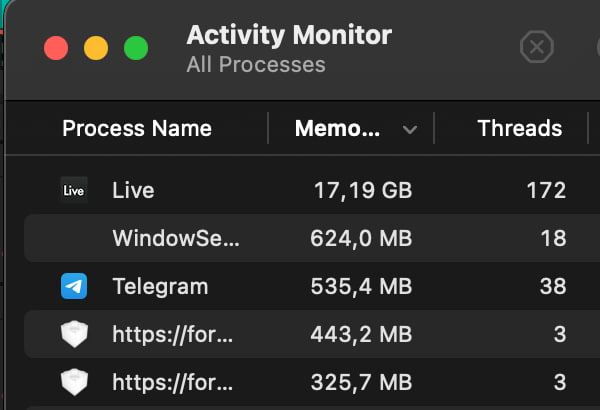Viewport: 600px width, 410px height.
Task: Select the Live process name
Action: click(x=134, y=190)
